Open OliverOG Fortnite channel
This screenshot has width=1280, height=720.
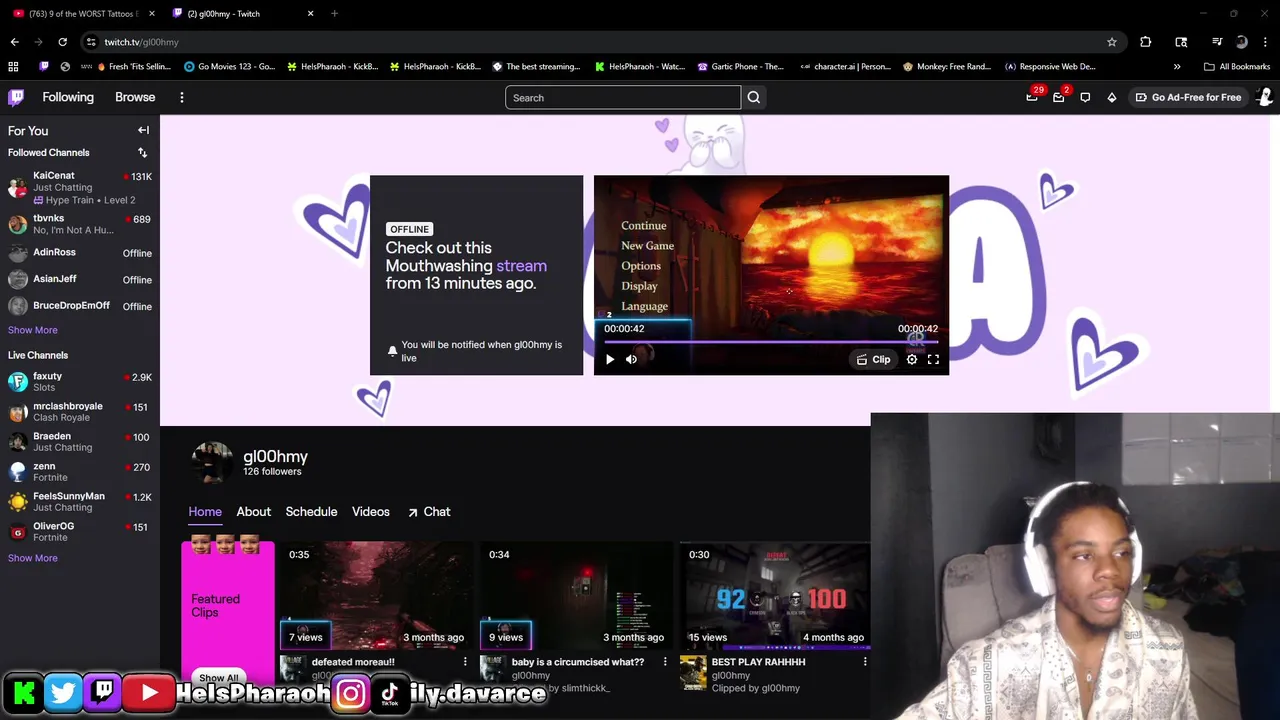point(80,531)
